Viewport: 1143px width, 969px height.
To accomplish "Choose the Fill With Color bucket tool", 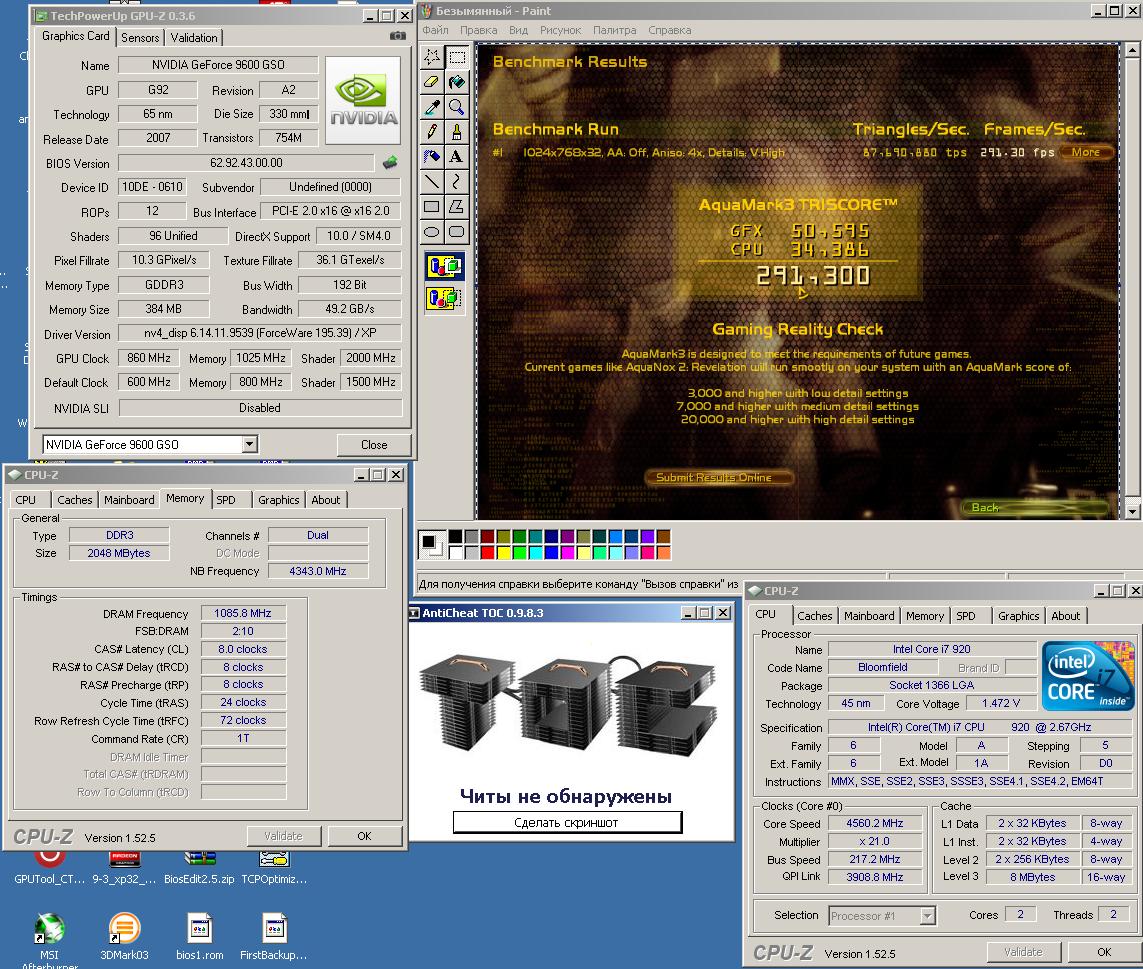I will click(x=457, y=82).
